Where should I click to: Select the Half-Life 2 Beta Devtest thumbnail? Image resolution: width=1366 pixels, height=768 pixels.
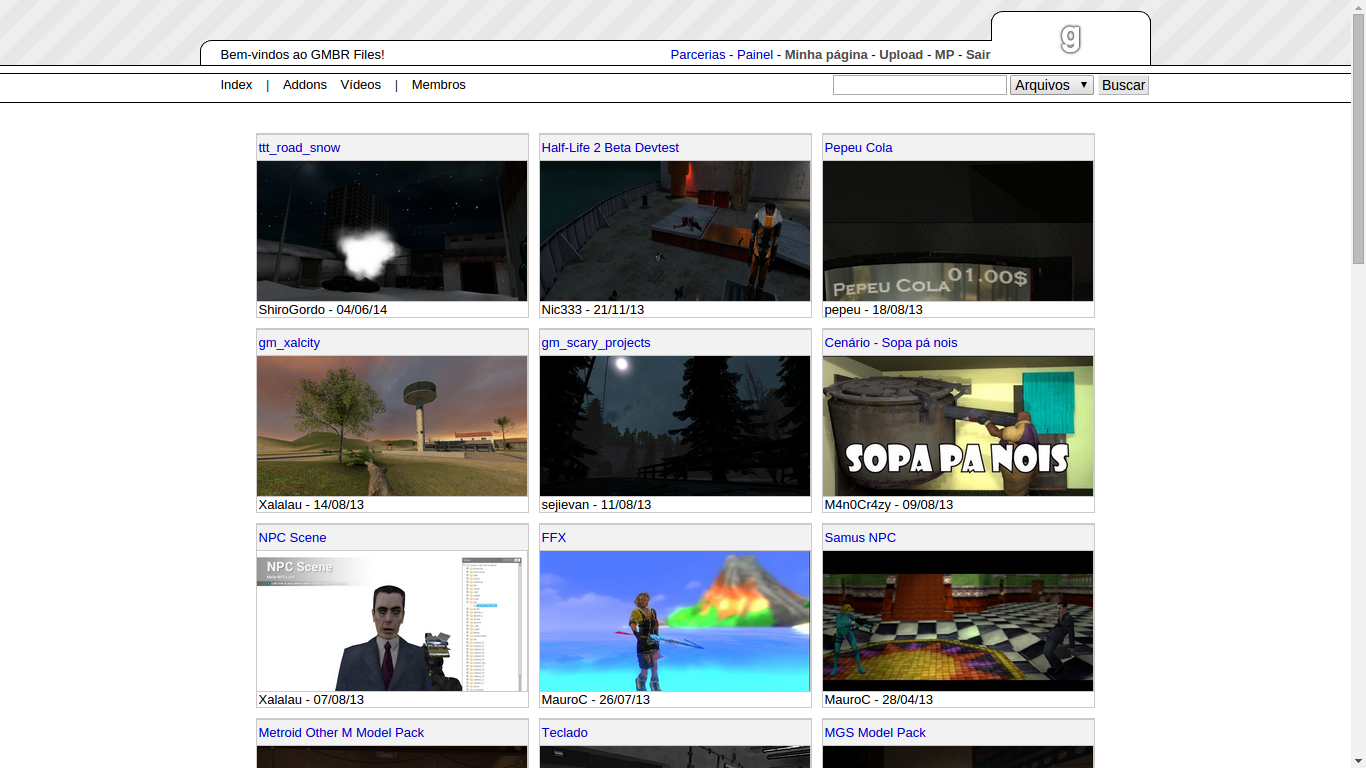coord(675,231)
